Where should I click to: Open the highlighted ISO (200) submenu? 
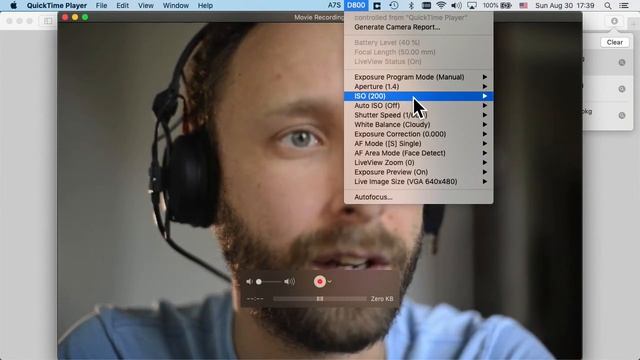click(419, 96)
